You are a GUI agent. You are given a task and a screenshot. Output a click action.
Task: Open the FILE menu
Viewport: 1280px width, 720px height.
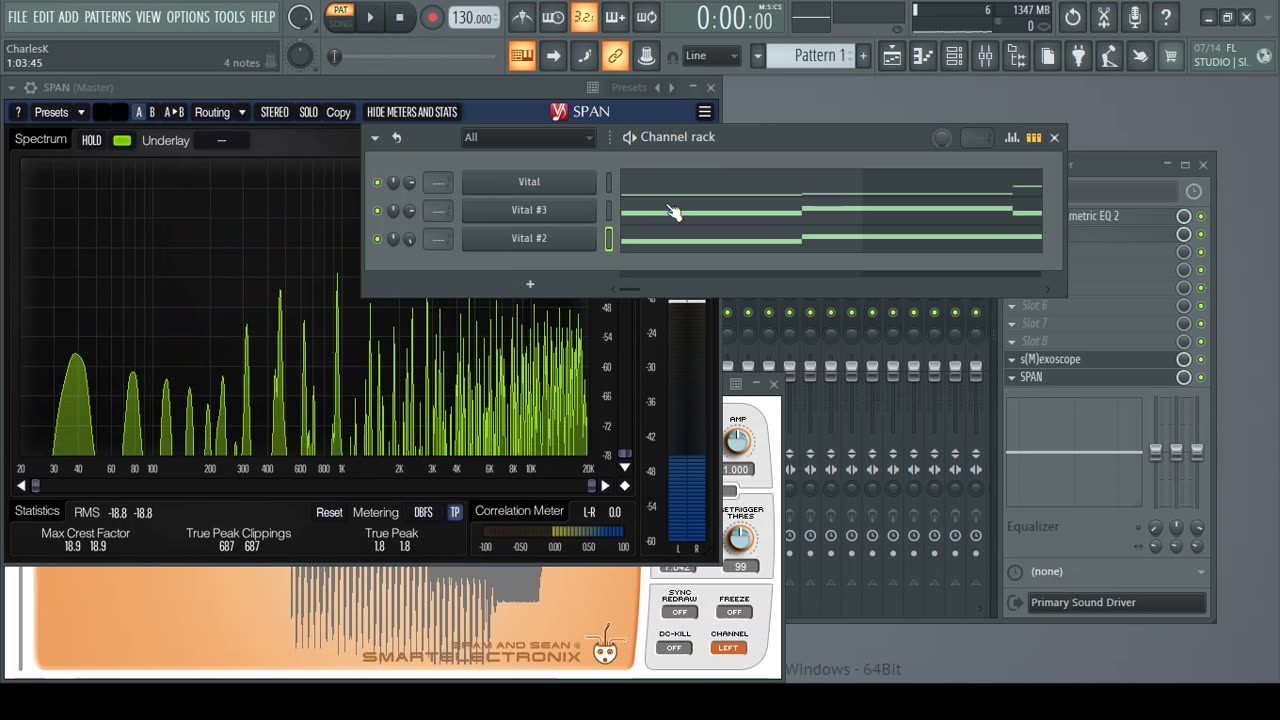tap(17, 17)
